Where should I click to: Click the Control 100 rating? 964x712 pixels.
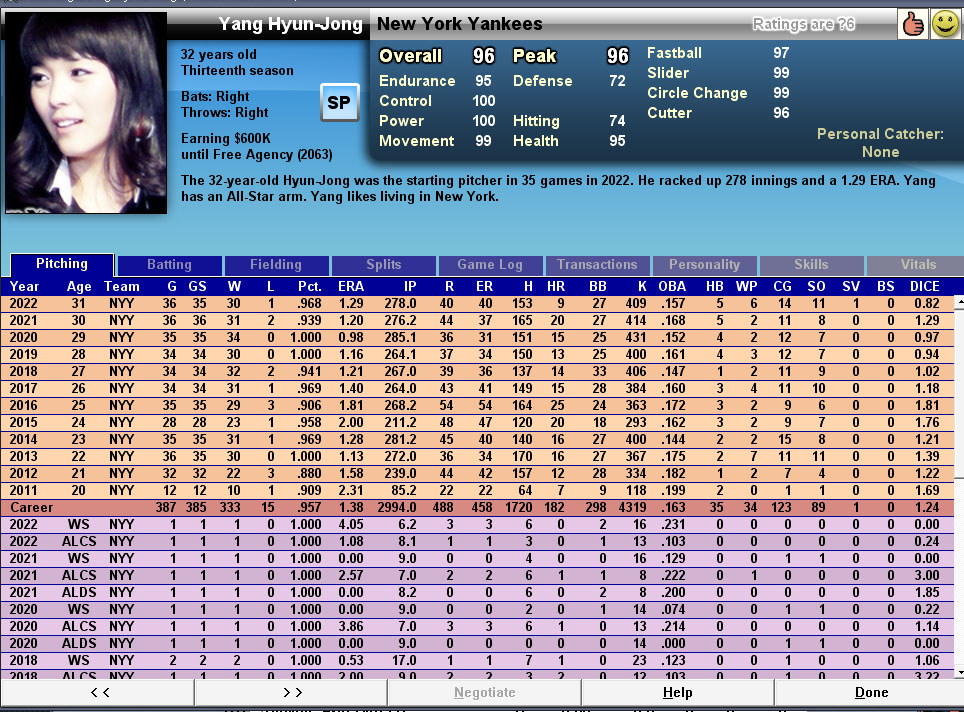[437, 101]
